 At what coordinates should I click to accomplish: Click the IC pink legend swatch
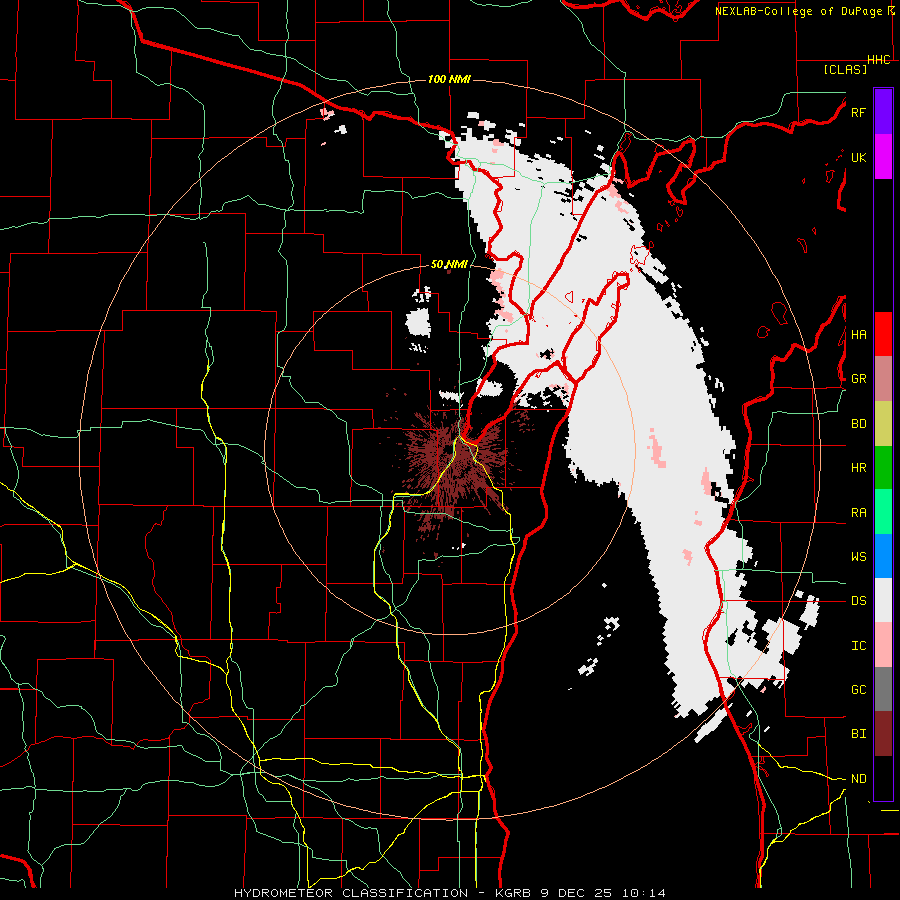pos(883,645)
